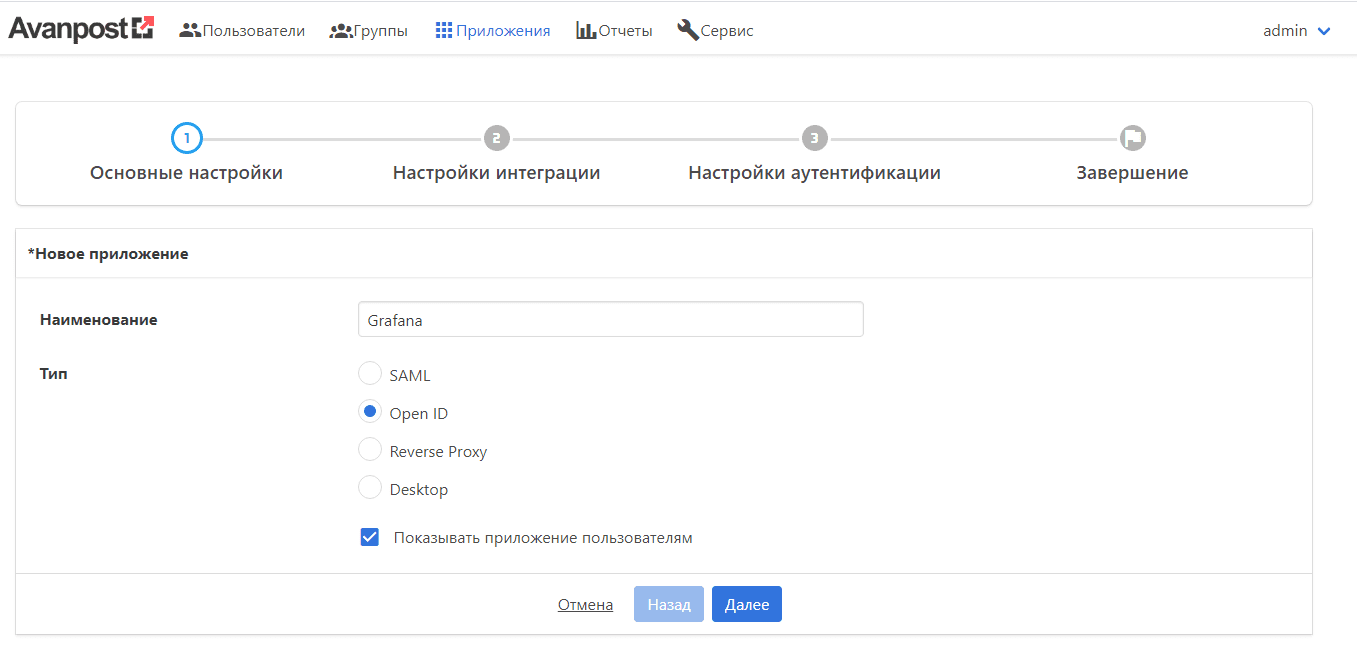Image resolution: width=1357 pixels, height=663 pixels.
Task: Select the SAML radio button
Action: pos(370,374)
